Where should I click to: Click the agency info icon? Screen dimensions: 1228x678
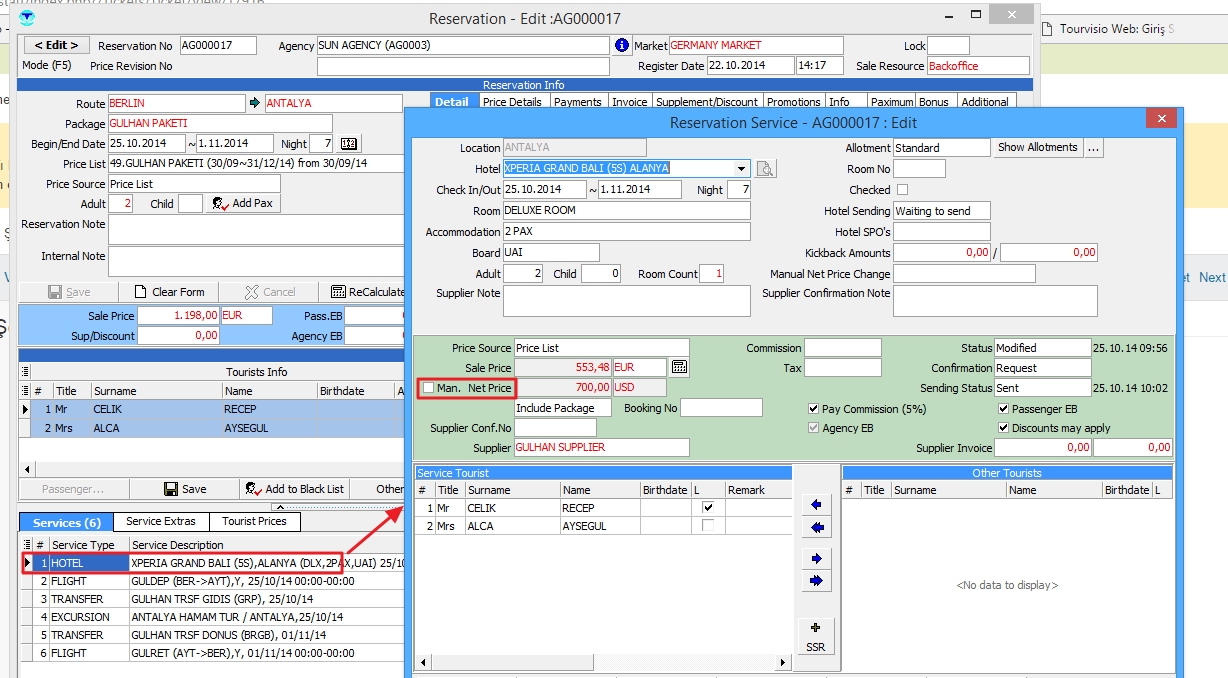point(622,46)
